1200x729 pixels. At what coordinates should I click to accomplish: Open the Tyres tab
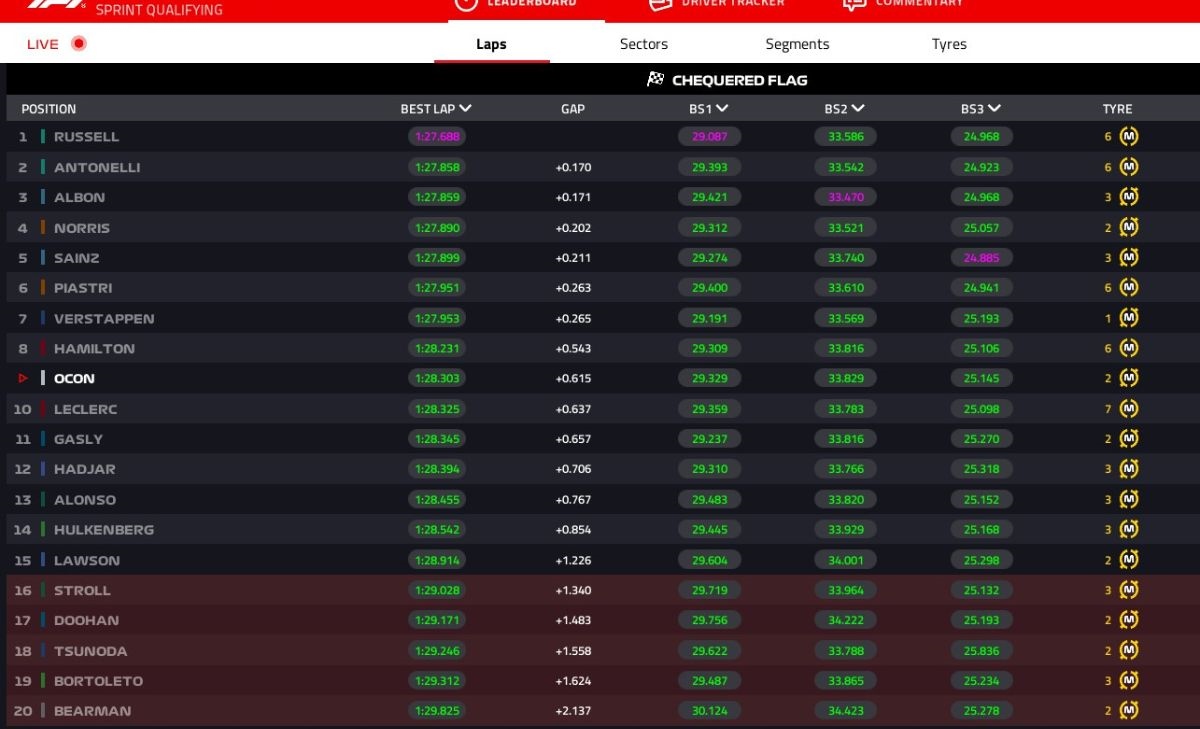pyautogui.click(x=949, y=44)
